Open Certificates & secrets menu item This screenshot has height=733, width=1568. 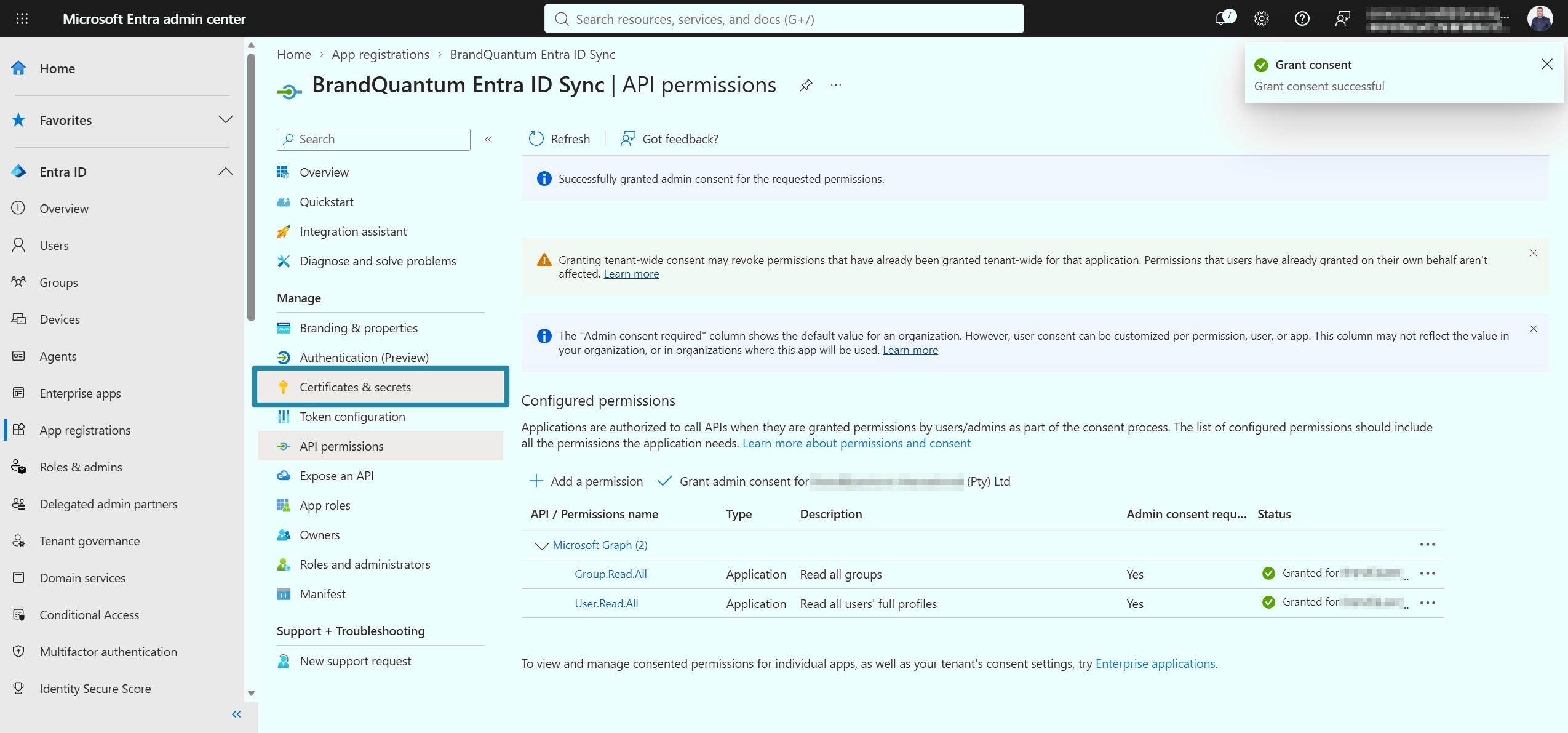pos(381,387)
